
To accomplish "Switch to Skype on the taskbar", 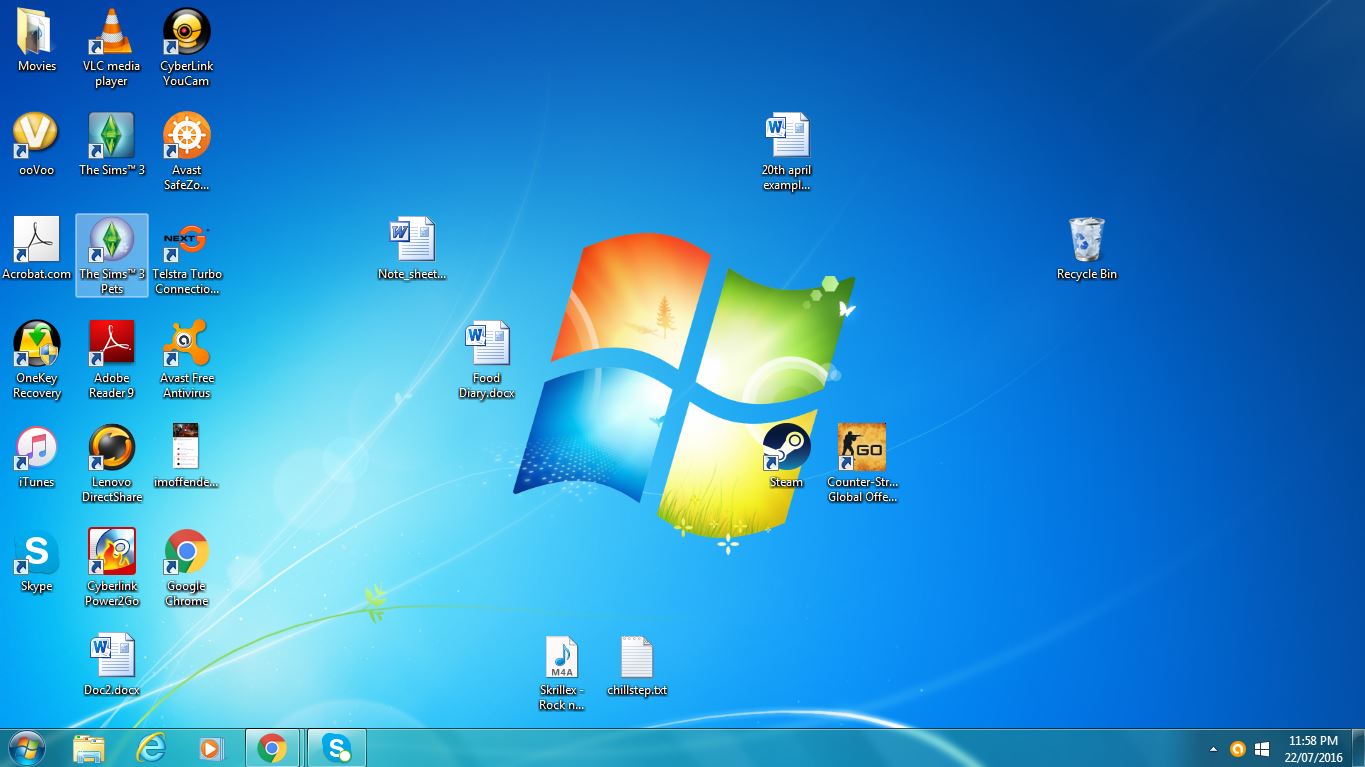I will point(337,748).
